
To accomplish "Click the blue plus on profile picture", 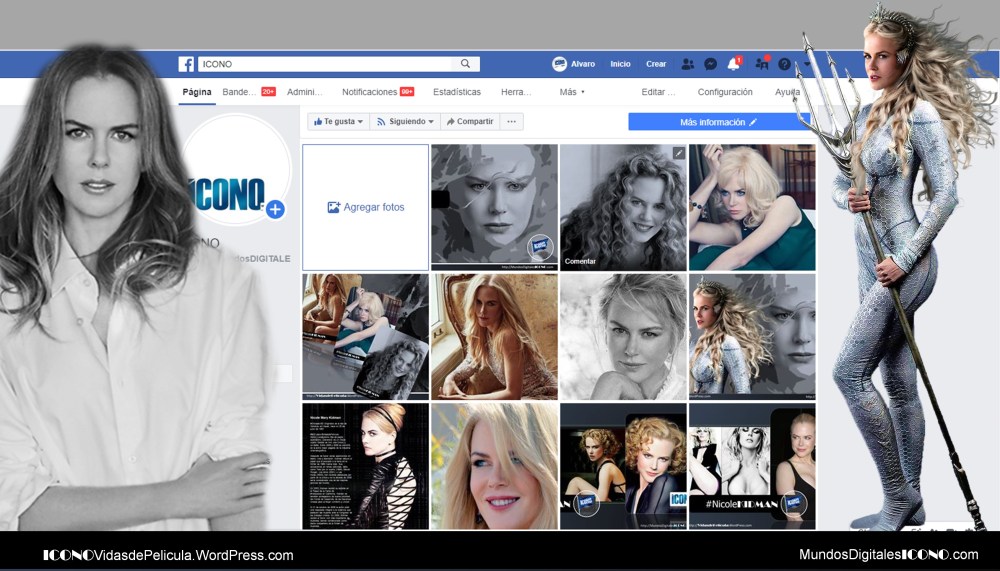I will pos(276,209).
